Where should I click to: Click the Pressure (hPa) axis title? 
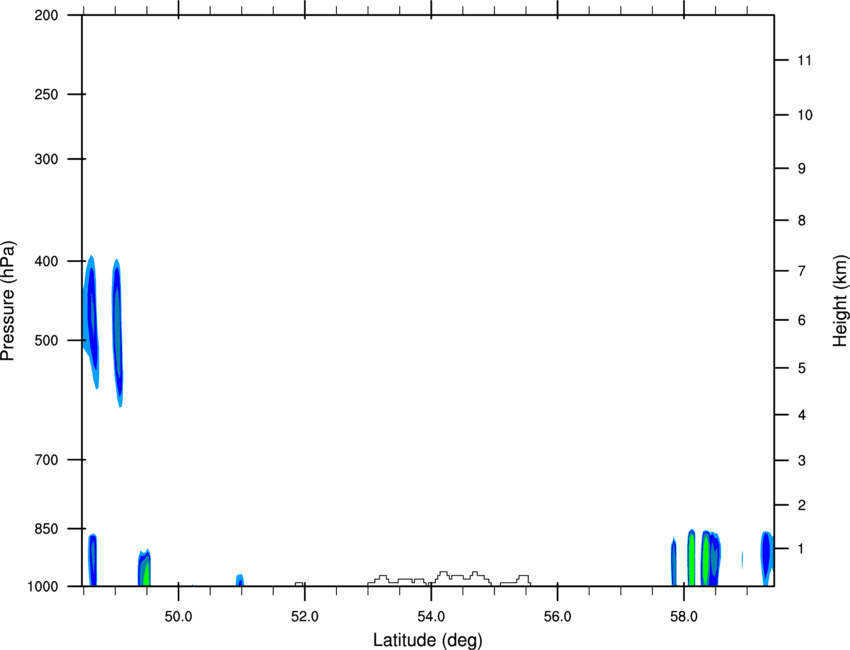point(8,301)
